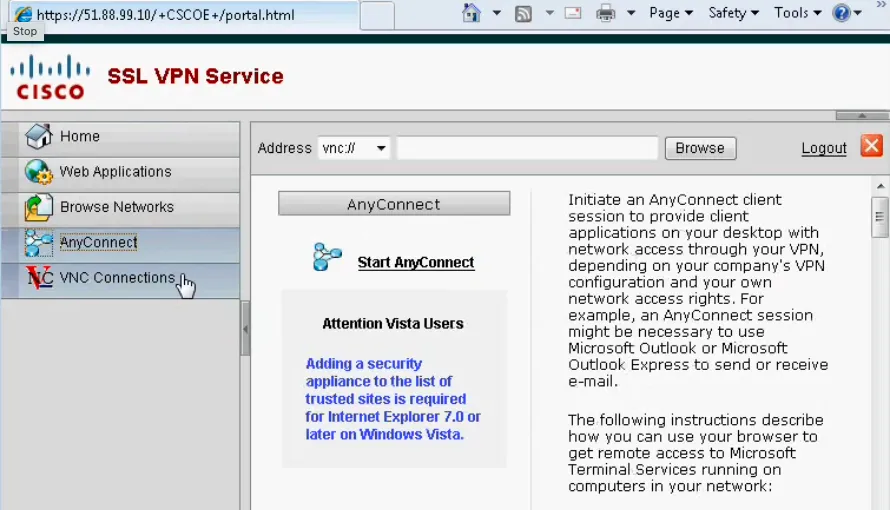Open the Tools menu

click(x=797, y=13)
